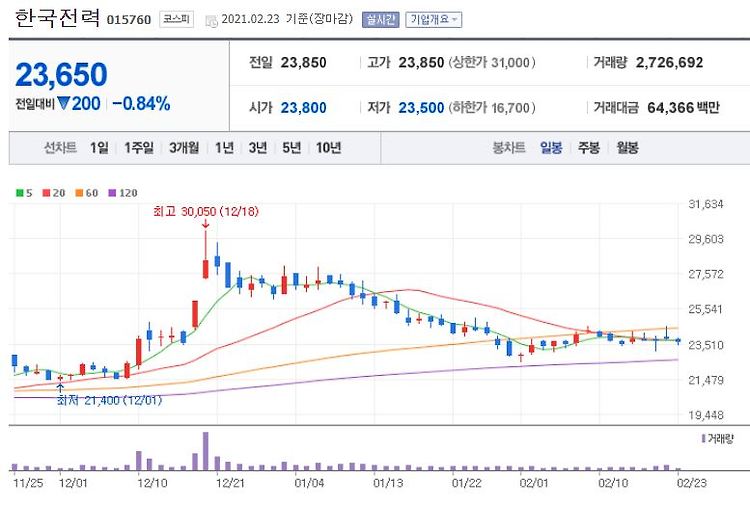
Task: Click the 상한가 31,000 text
Action: coord(492,63)
